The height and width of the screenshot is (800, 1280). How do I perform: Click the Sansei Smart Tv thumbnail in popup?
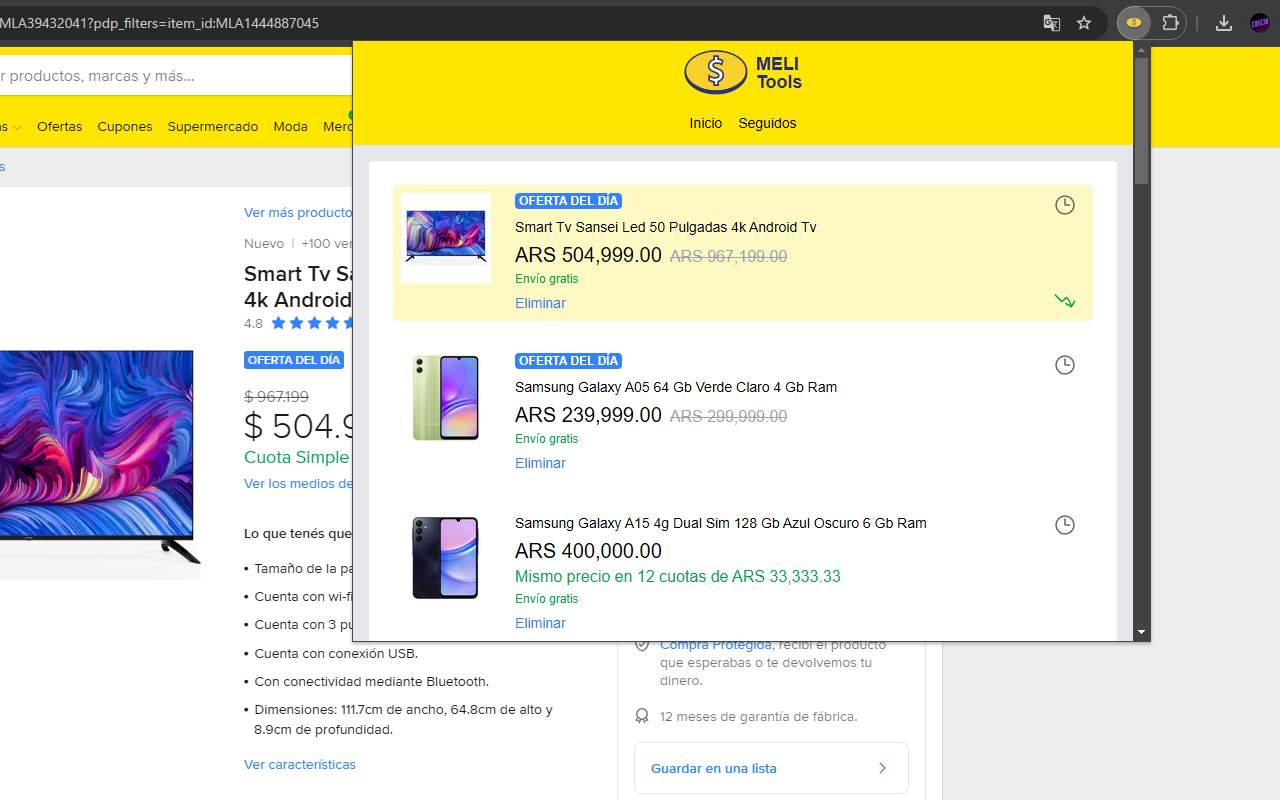tap(446, 238)
